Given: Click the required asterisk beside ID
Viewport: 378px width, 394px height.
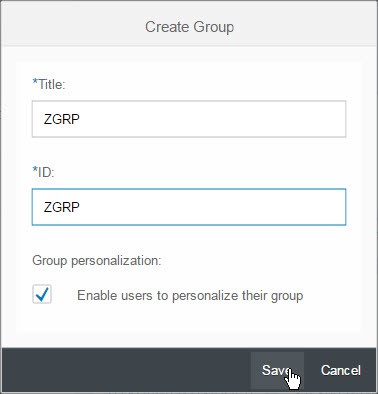Looking at the screenshot, I should pos(35,169).
